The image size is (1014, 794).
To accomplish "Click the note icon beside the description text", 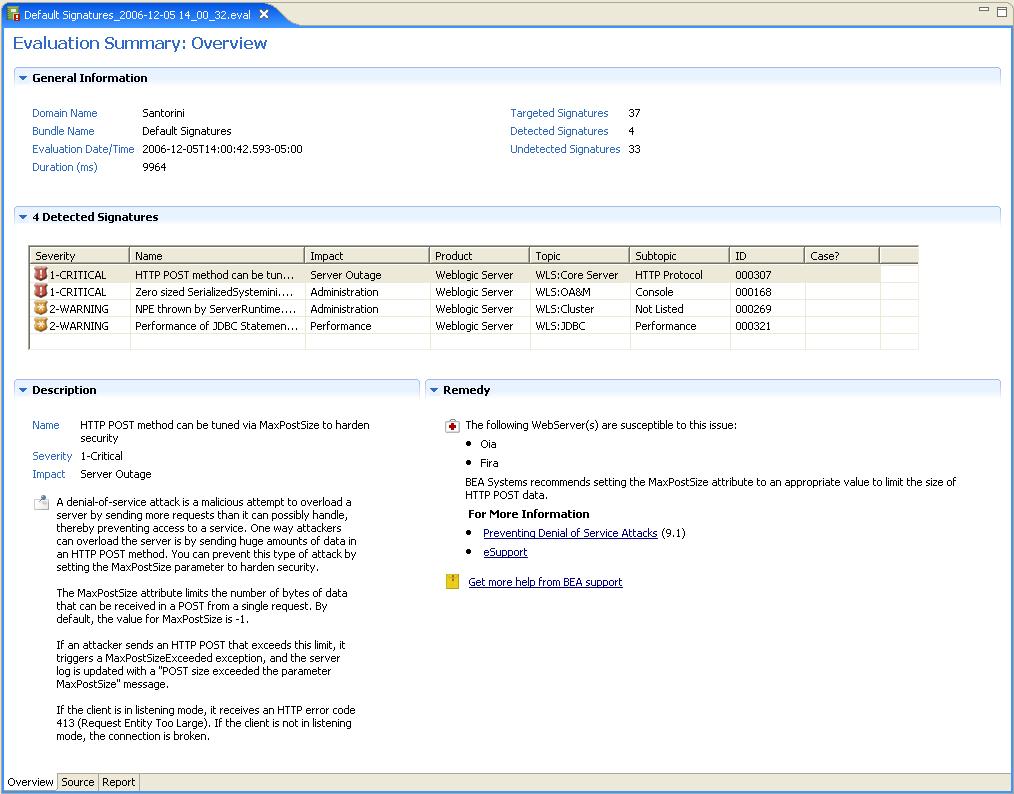I will (41, 503).
